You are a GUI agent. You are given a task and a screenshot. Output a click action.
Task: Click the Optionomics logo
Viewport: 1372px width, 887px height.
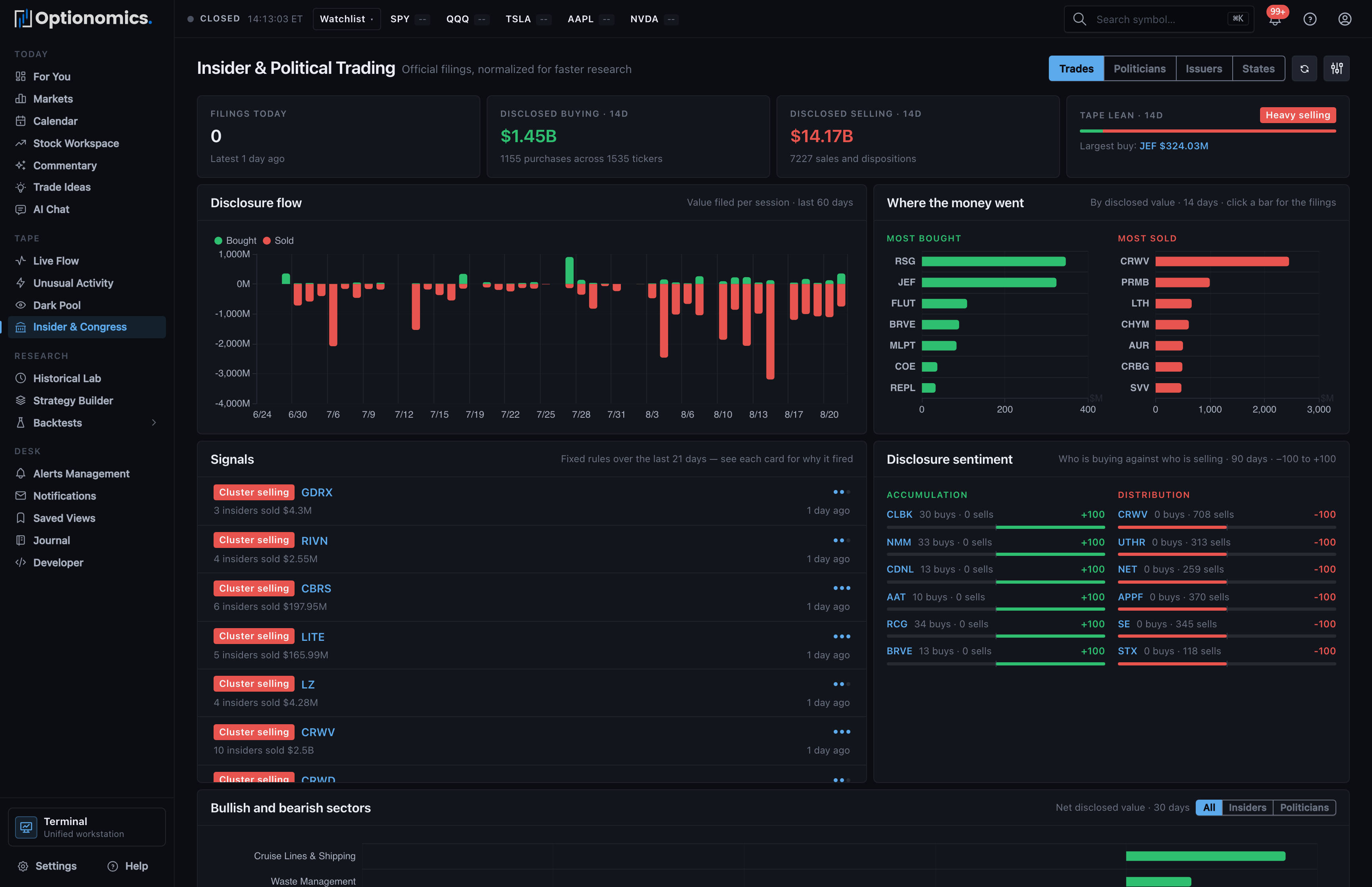[x=83, y=18]
